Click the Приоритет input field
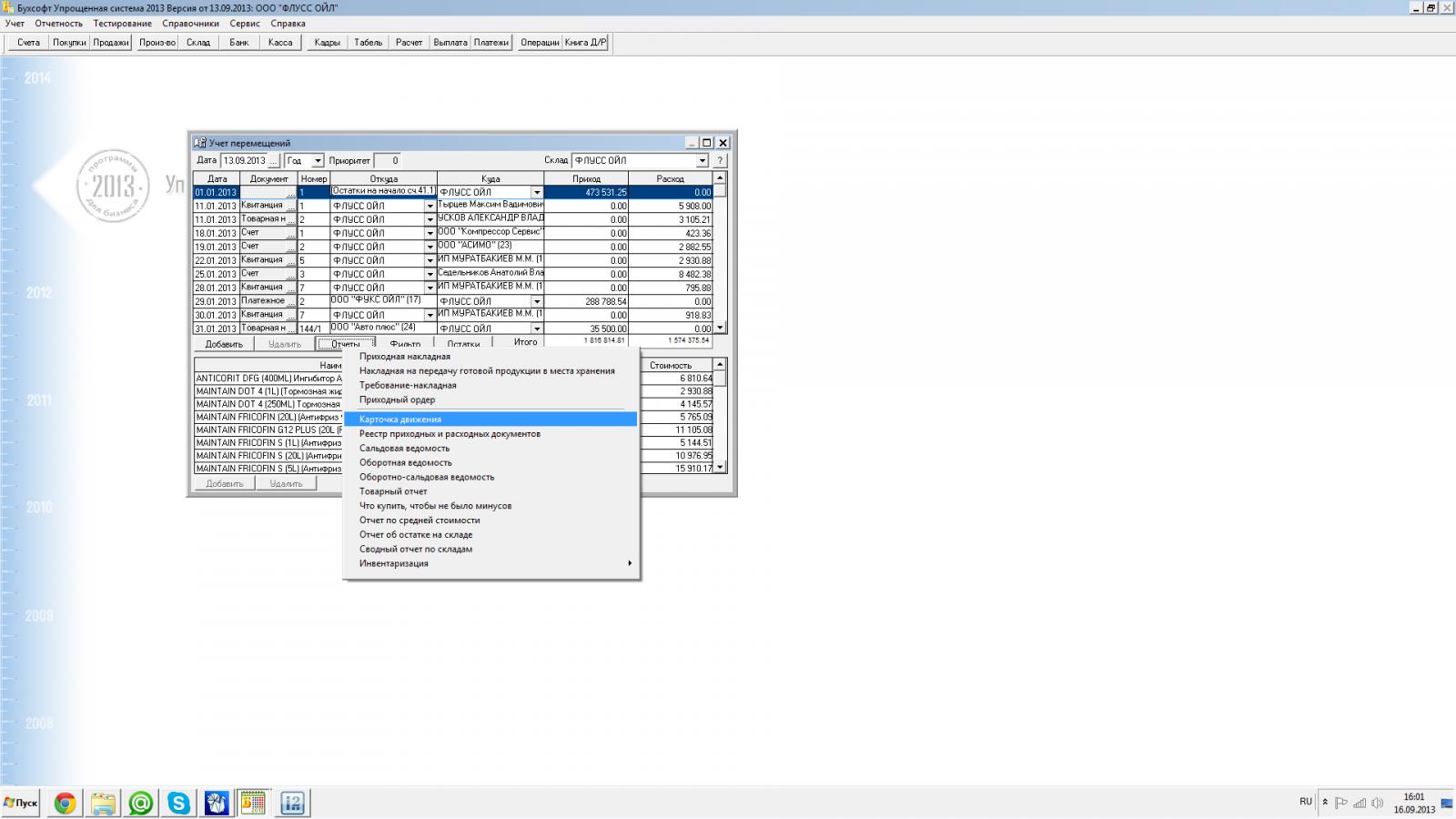The width and height of the screenshot is (1456, 819). (387, 161)
